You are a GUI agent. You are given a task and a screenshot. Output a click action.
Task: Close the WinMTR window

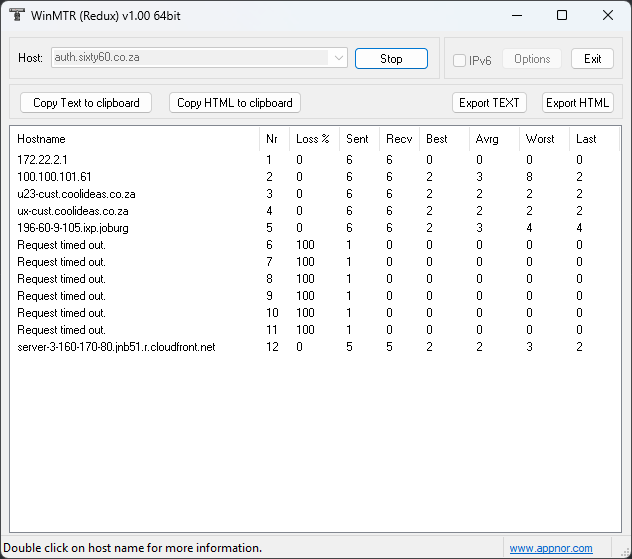[608, 15]
